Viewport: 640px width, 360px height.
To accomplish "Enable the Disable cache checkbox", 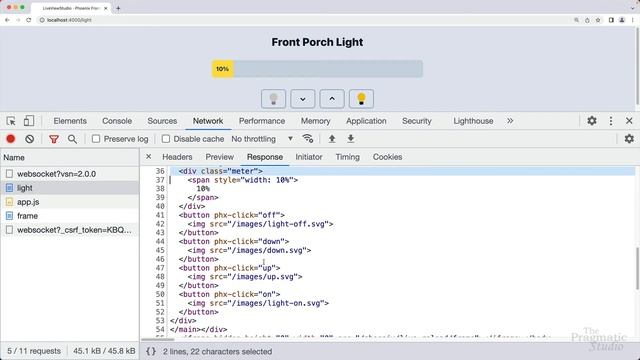I will pyautogui.click(x=166, y=139).
